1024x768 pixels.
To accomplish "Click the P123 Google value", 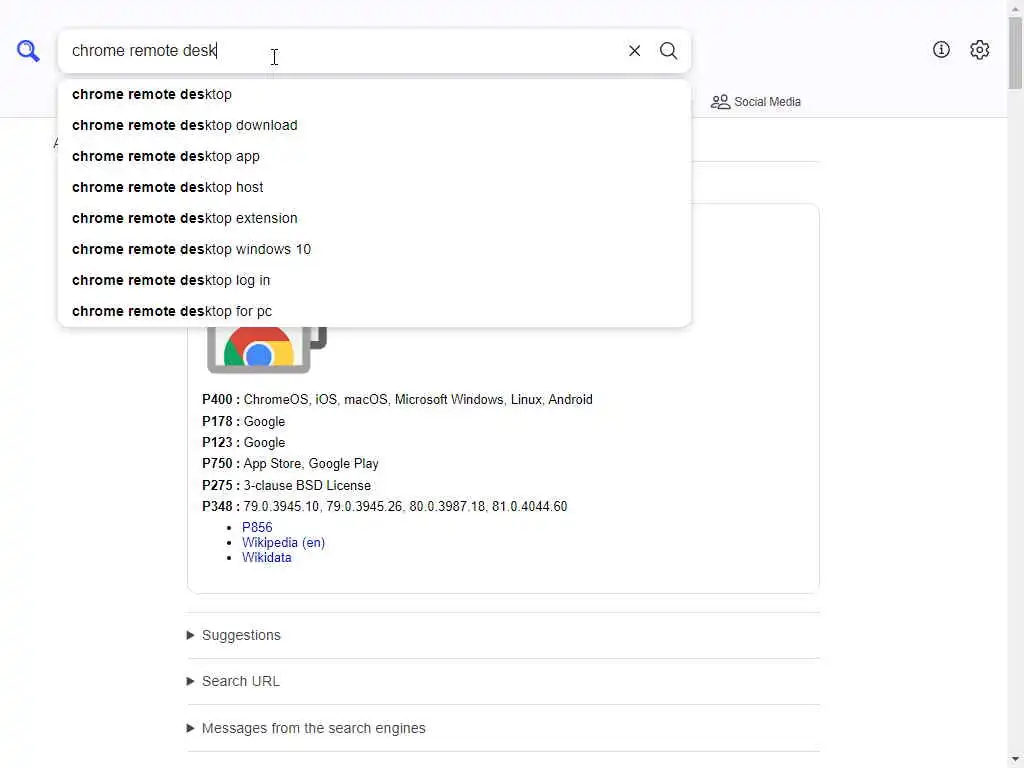I will pyautogui.click(x=264, y=443).
